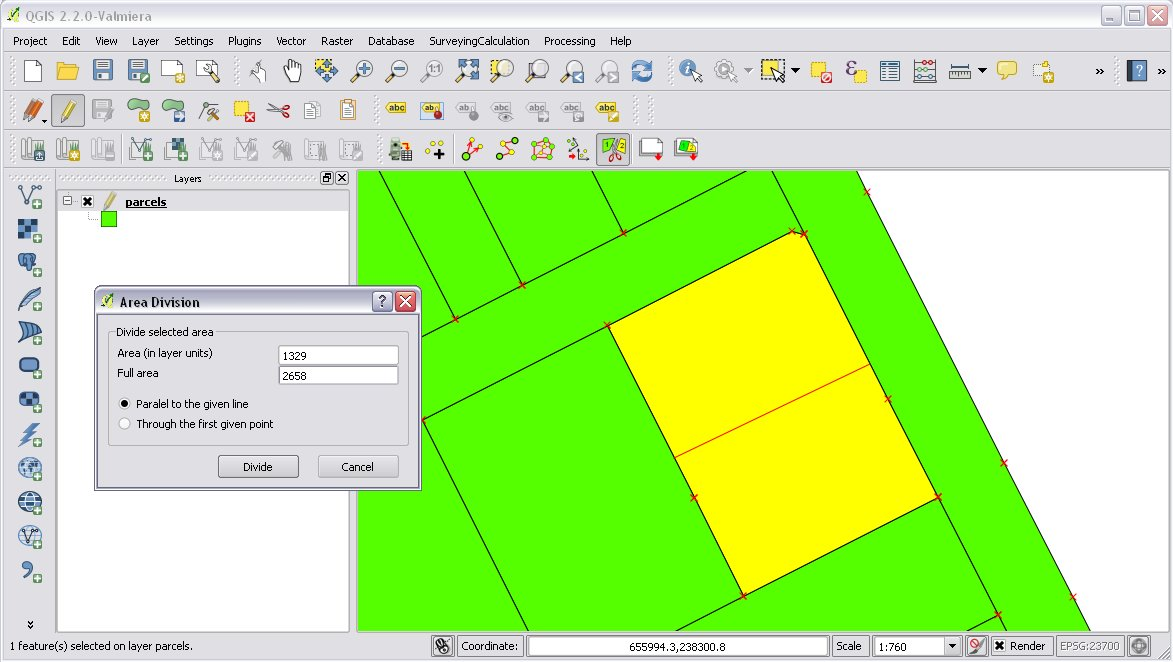Click the green parcels symbol swatch
This screenshot has height=662, width=1173.
109,219
